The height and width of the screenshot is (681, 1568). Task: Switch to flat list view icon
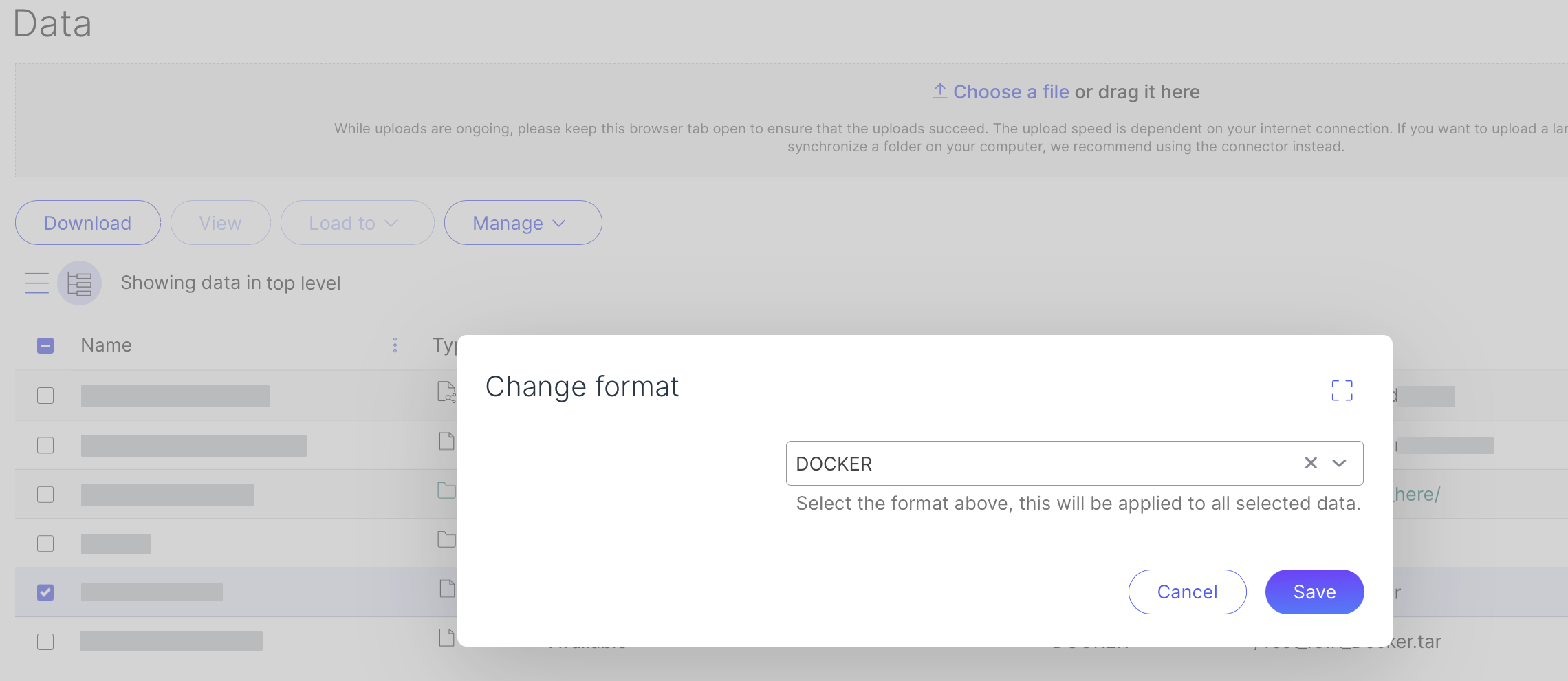(x=37, y=283)
